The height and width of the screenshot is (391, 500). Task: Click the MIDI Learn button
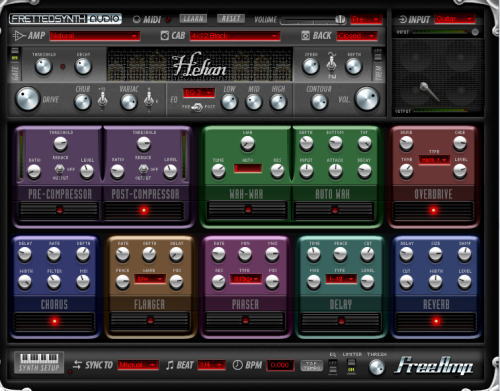[193, 19]
